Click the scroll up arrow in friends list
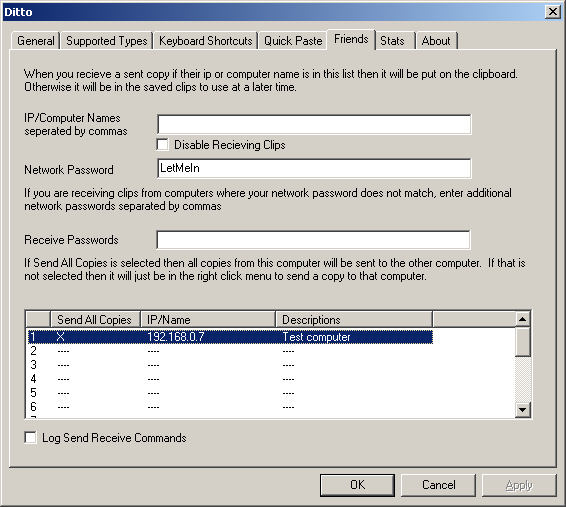This screenshot has height=507, width=566. [522, 319]
